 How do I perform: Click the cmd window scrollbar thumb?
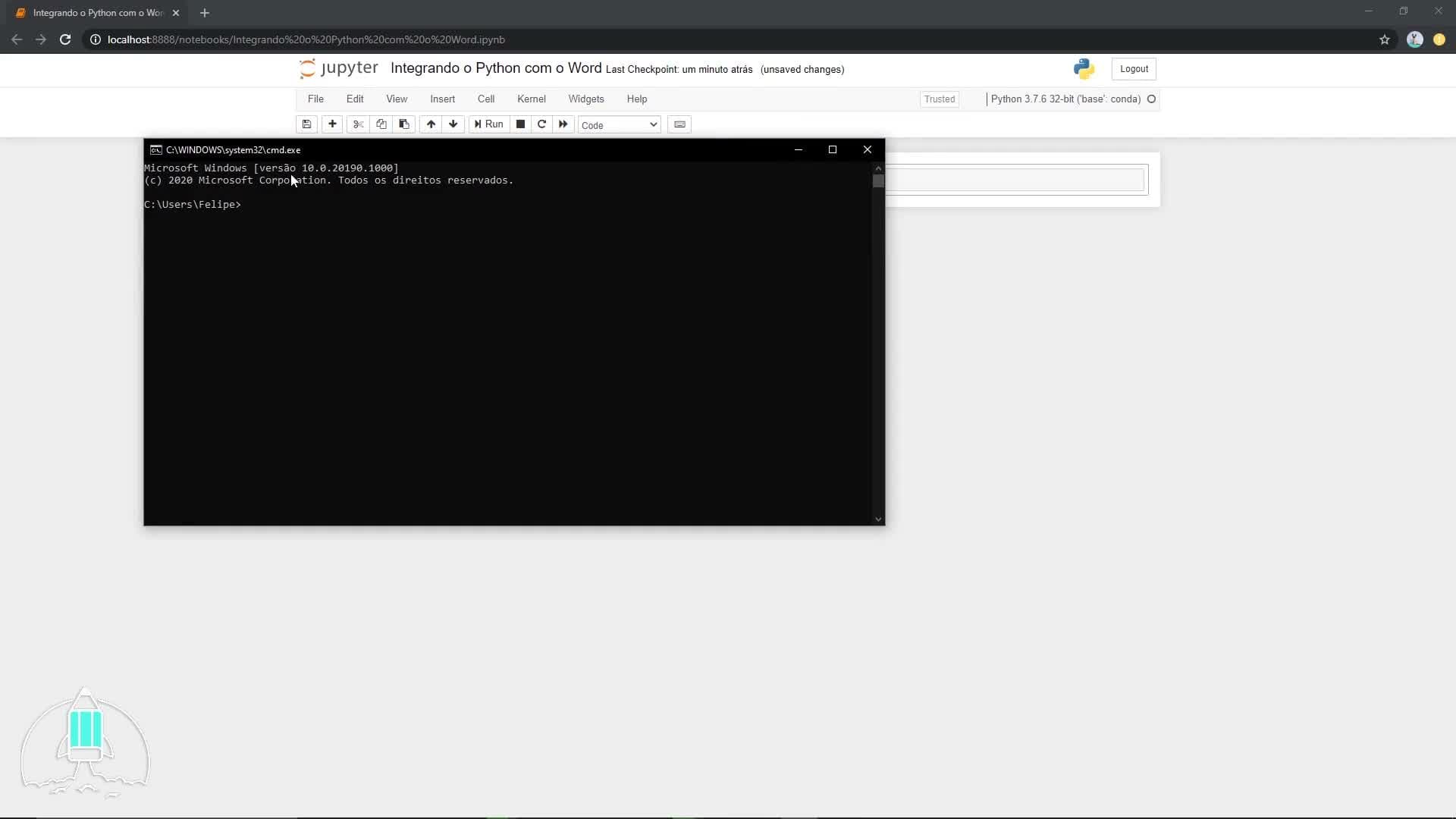pyautogui.click(x=878, y=181)
